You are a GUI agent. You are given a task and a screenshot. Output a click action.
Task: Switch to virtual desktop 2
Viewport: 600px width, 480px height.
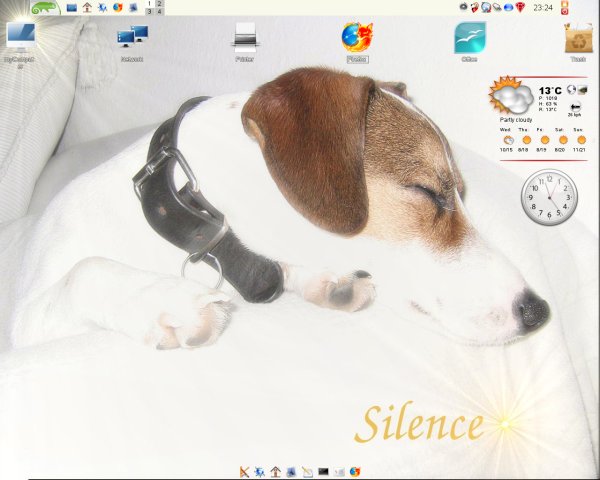[x=159, y=4]
